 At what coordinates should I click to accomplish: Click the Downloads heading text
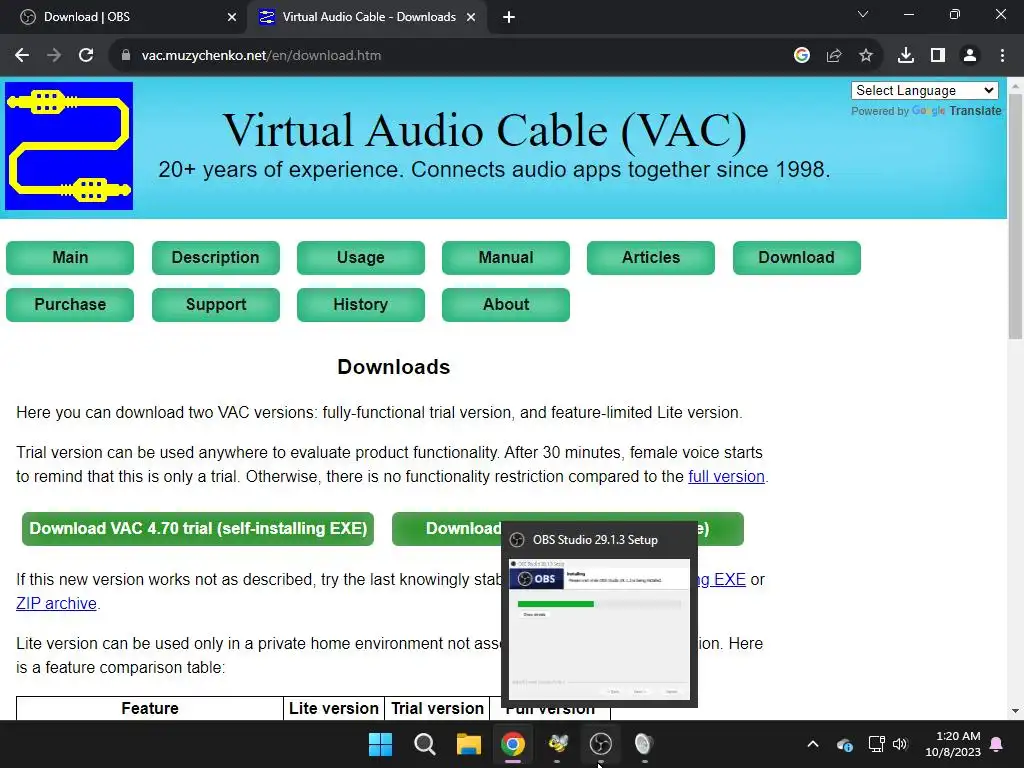[x=394, y=367]
